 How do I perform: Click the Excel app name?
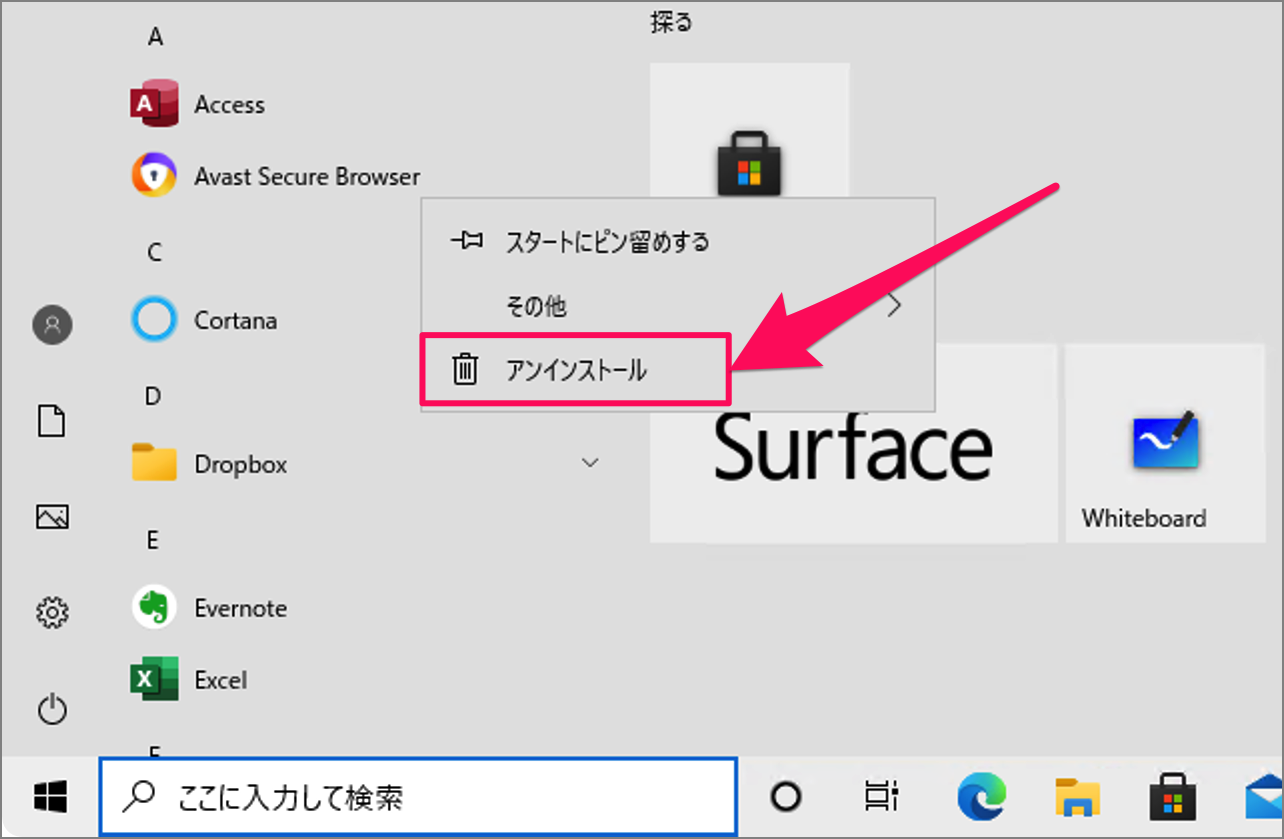(x=221, y=681)
